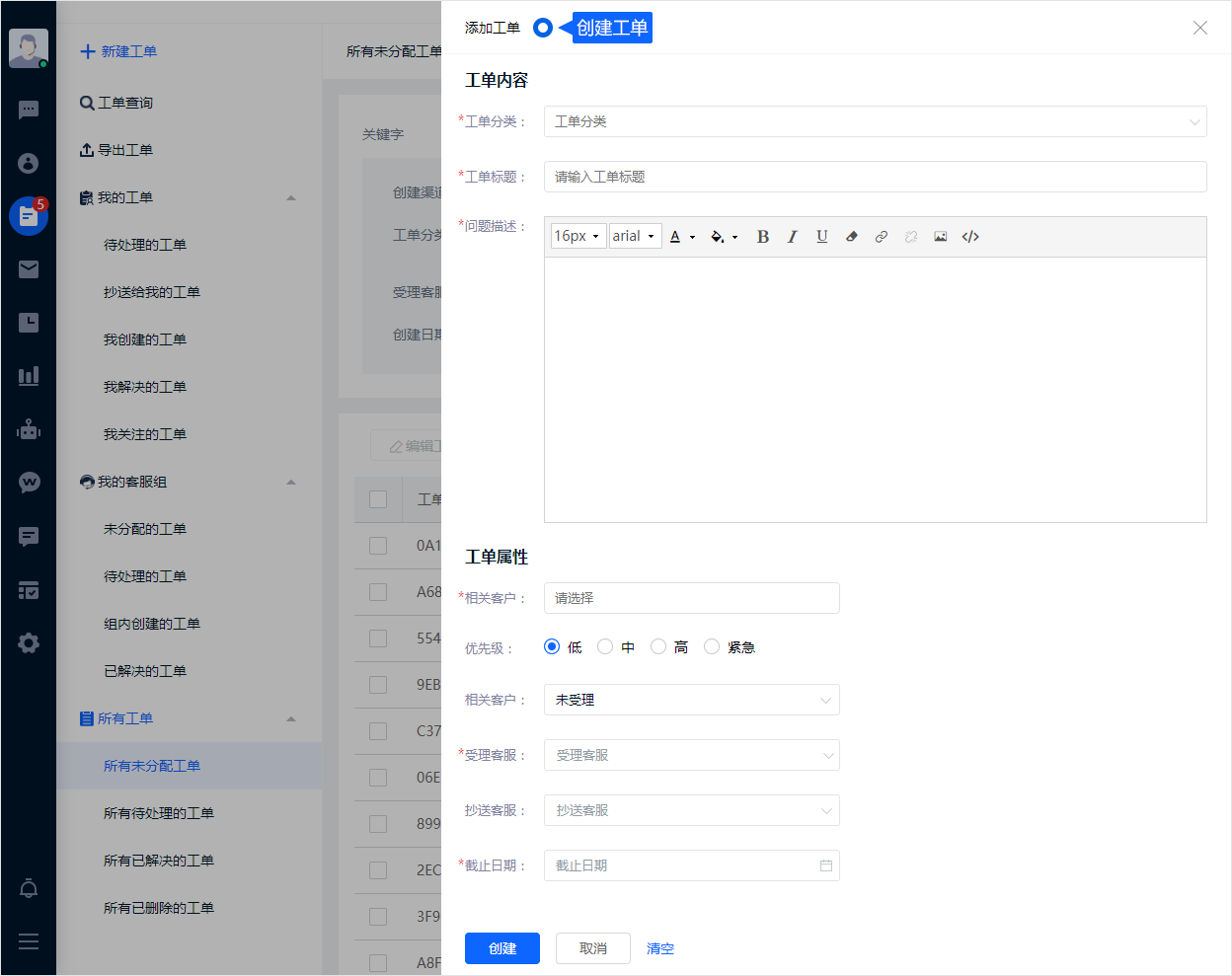1232x976 pixels.
Task: Insert an image in description editor
Action: [x=940, y=237]
